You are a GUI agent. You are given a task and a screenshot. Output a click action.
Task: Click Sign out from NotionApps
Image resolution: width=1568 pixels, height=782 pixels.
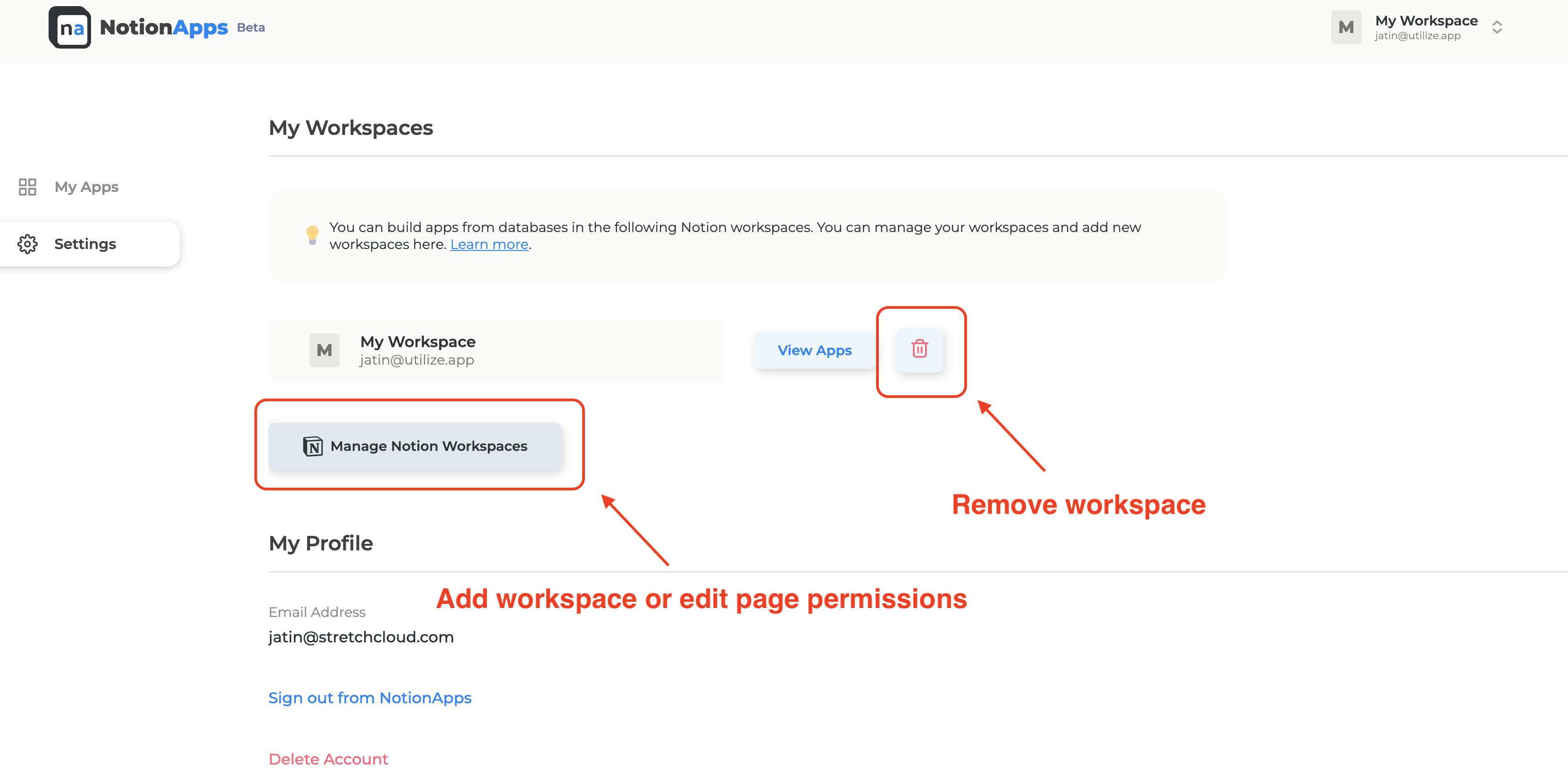click(x=369, y=698)
